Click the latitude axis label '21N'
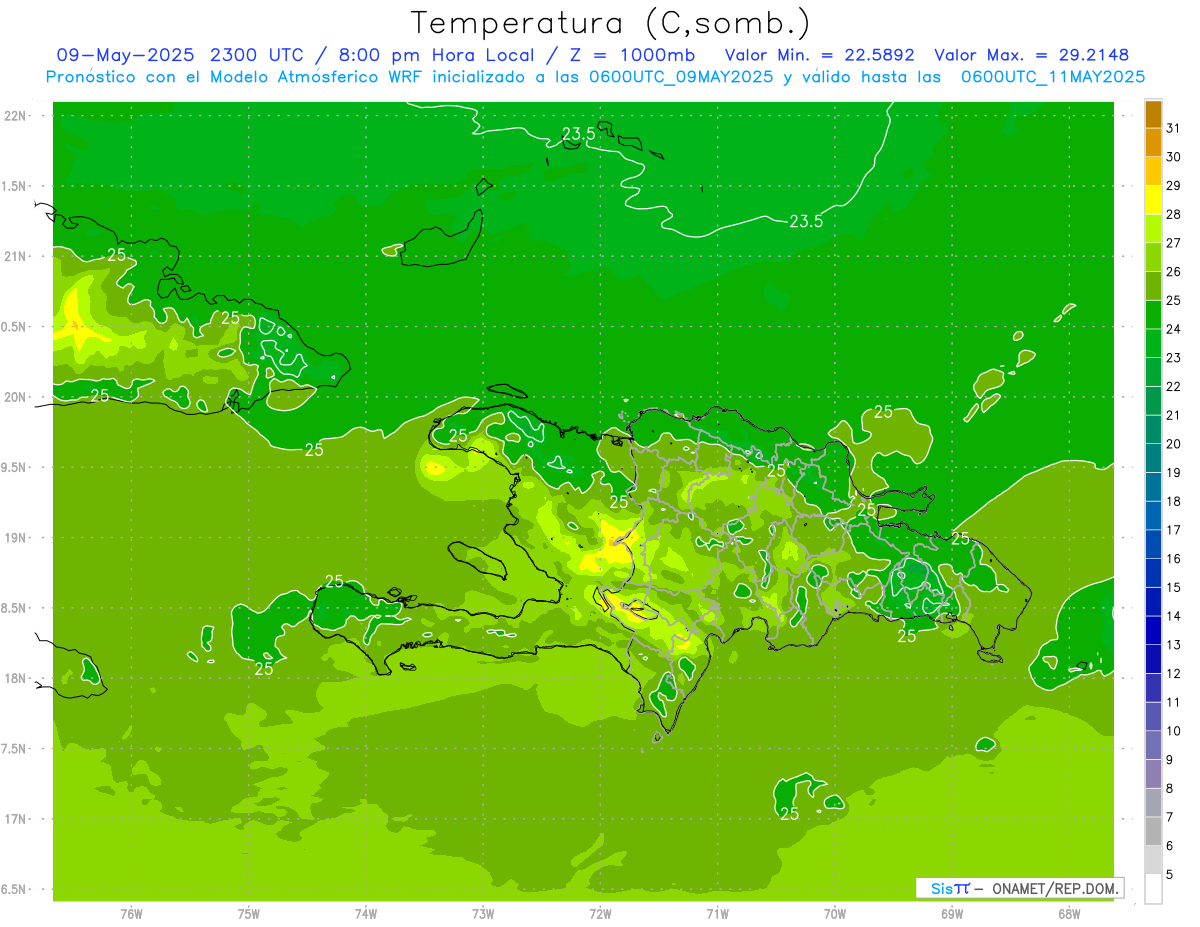1200x927 pixels. click(15, 257)
